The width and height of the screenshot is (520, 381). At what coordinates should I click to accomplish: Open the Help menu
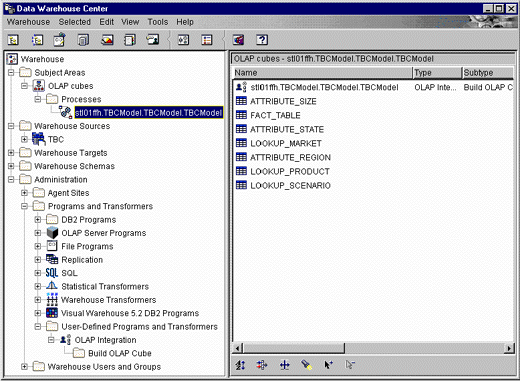[x=185, y=22]
